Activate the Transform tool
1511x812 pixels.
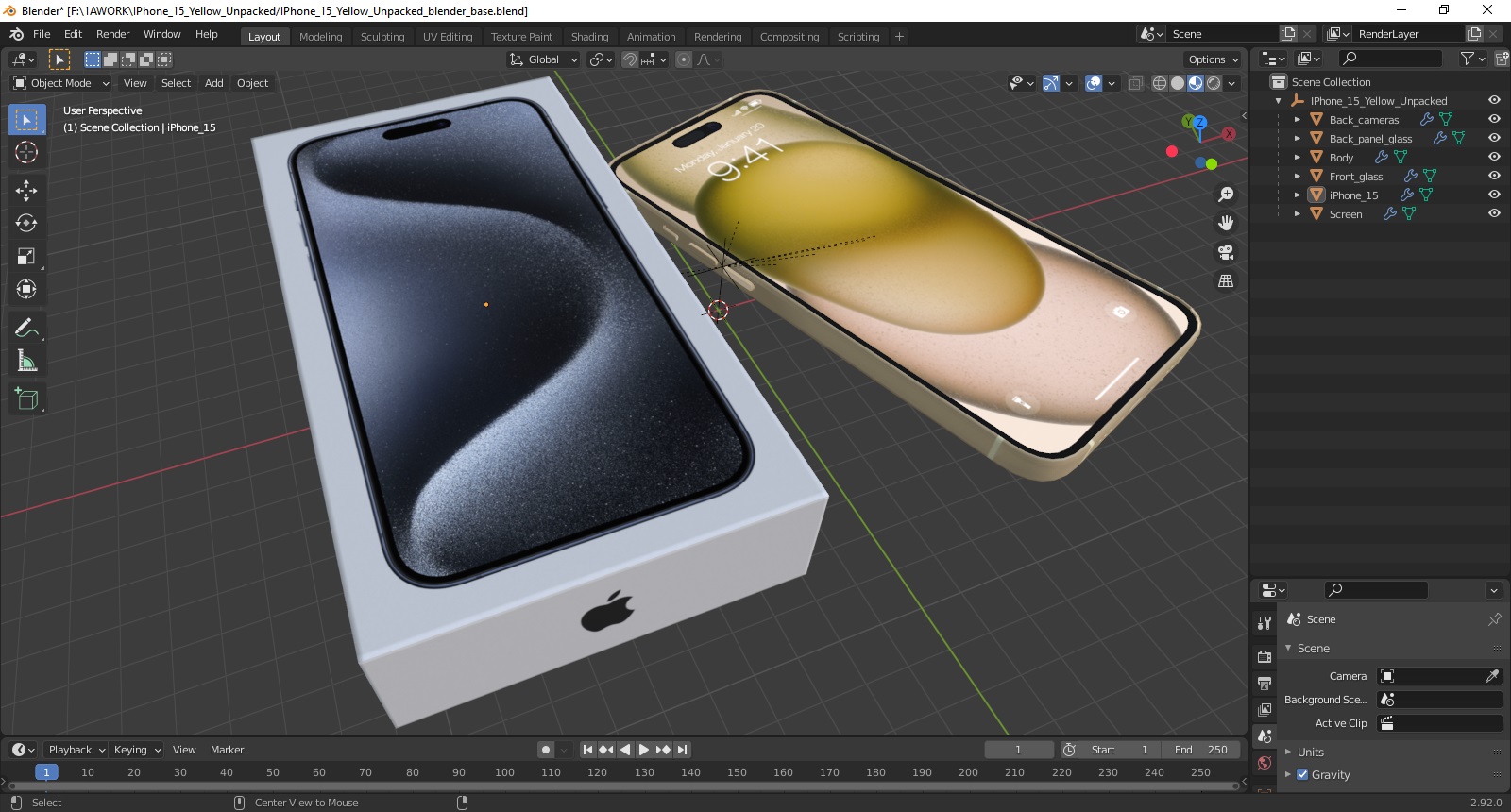[x=26, y=290]
